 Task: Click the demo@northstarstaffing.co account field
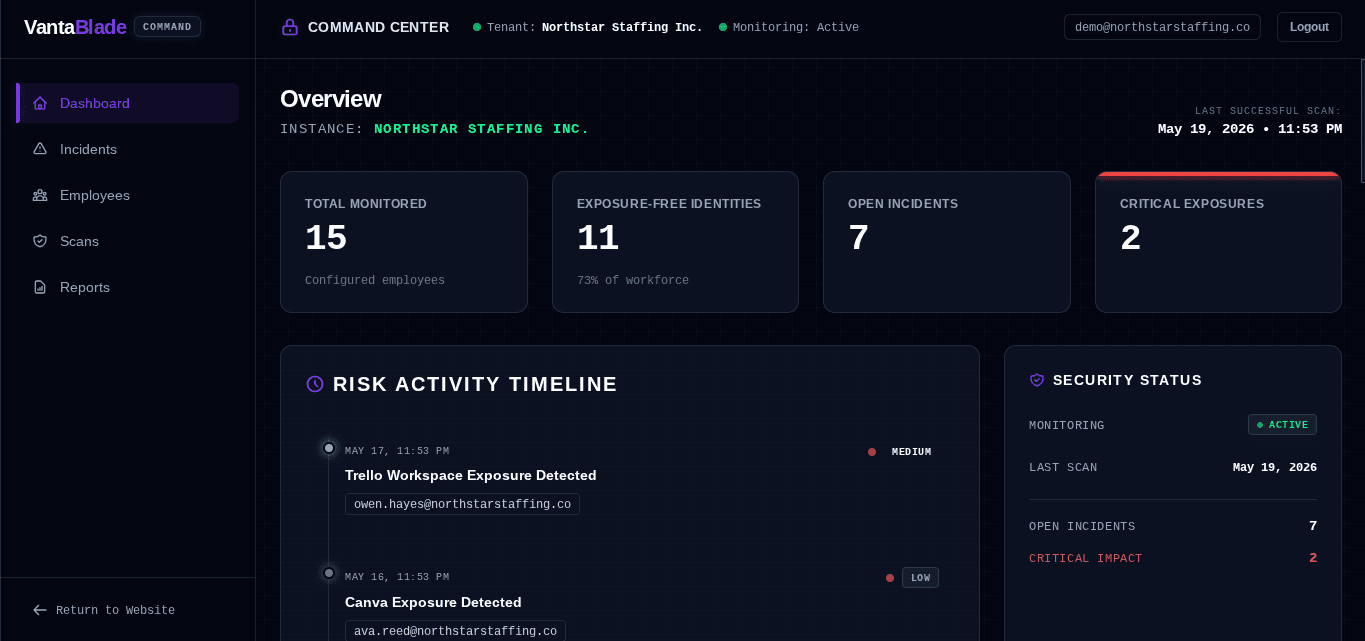pos(1162,27)
